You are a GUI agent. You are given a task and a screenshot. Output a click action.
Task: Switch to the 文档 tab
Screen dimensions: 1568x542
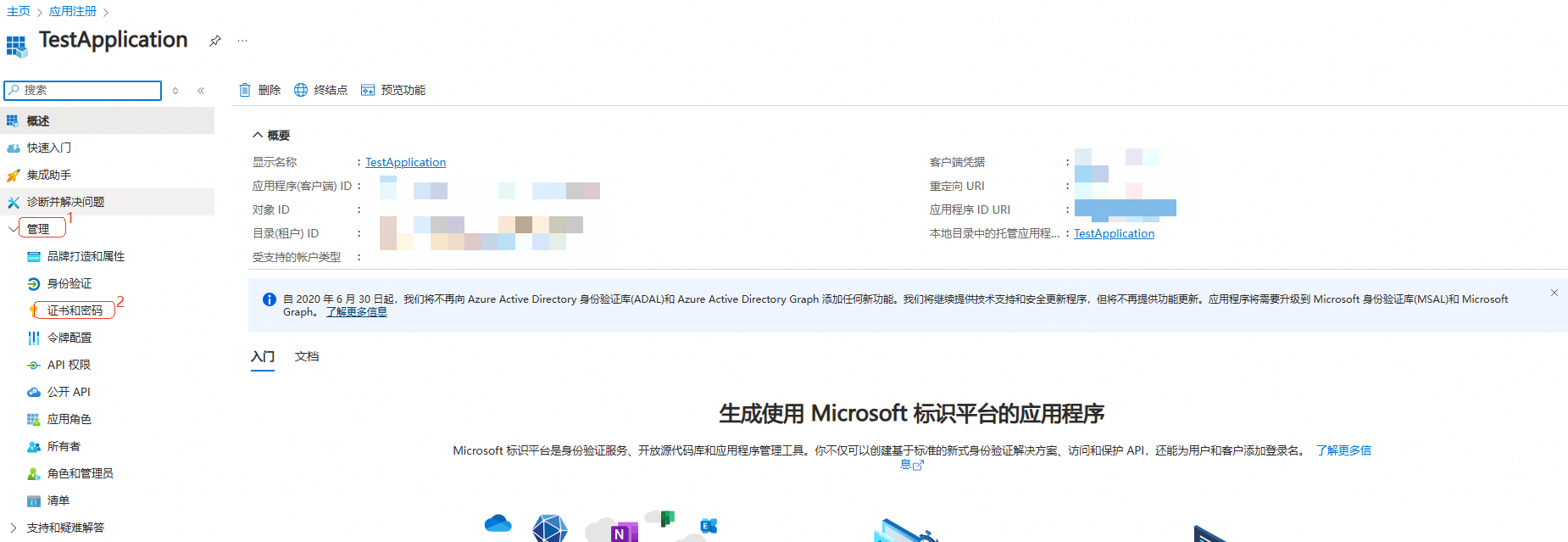tap(307, 356)
